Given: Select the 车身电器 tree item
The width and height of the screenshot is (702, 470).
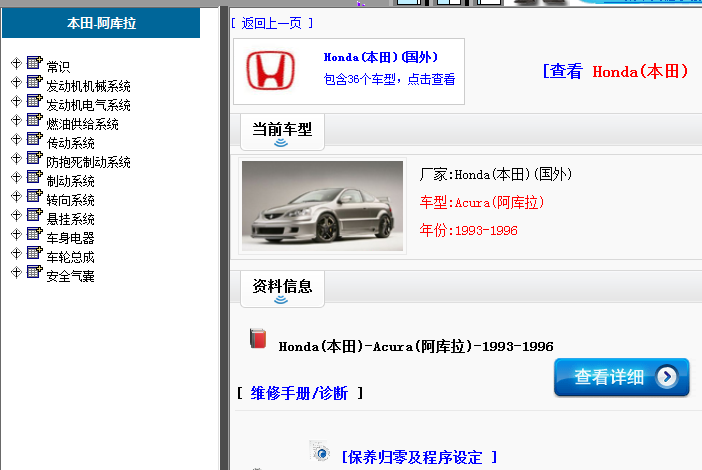Looking at the screenshot, I should (70, 238).
